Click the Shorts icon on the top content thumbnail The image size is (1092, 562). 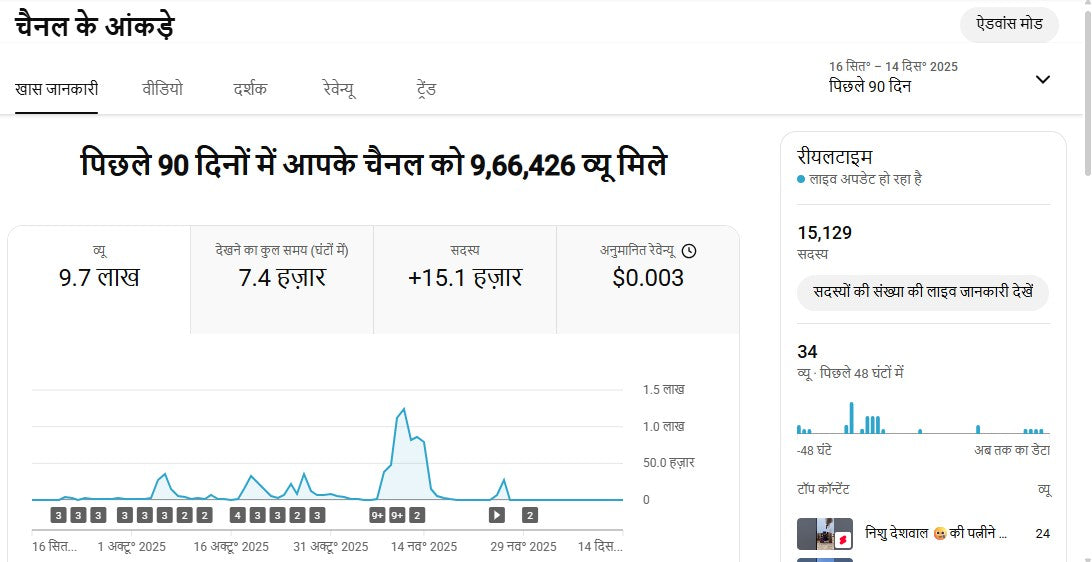pos(842,540)
